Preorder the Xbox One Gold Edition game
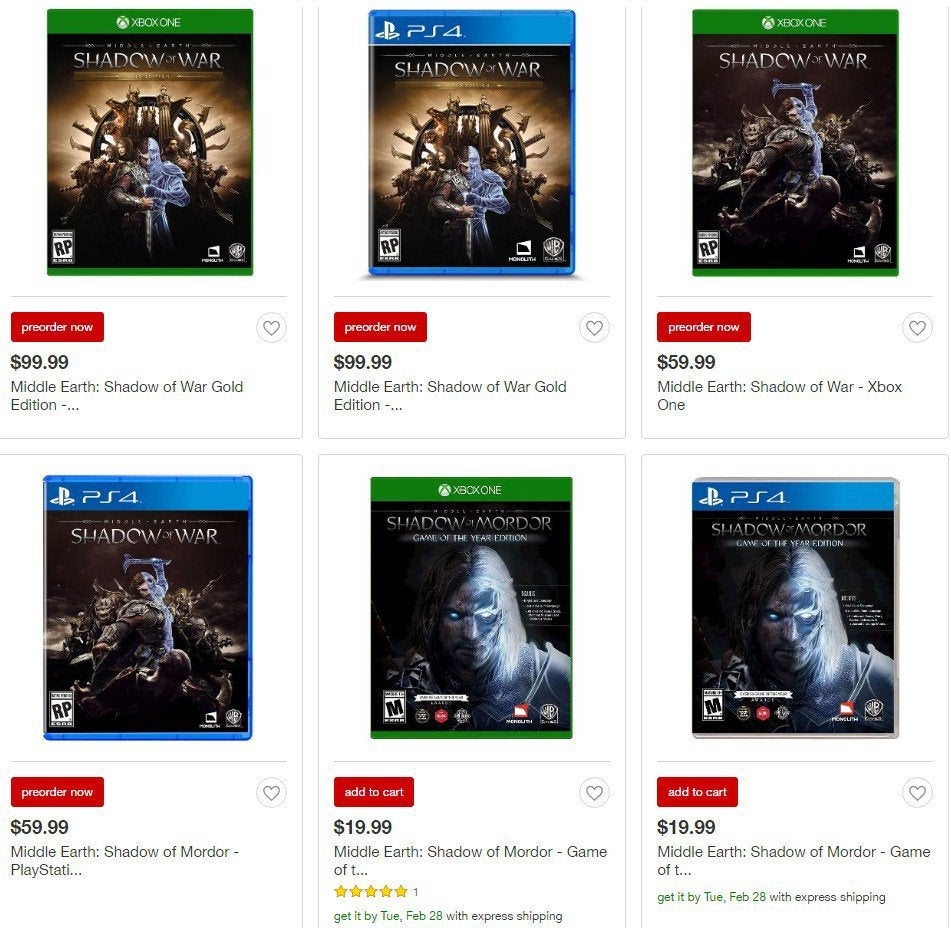 (57, 327)
